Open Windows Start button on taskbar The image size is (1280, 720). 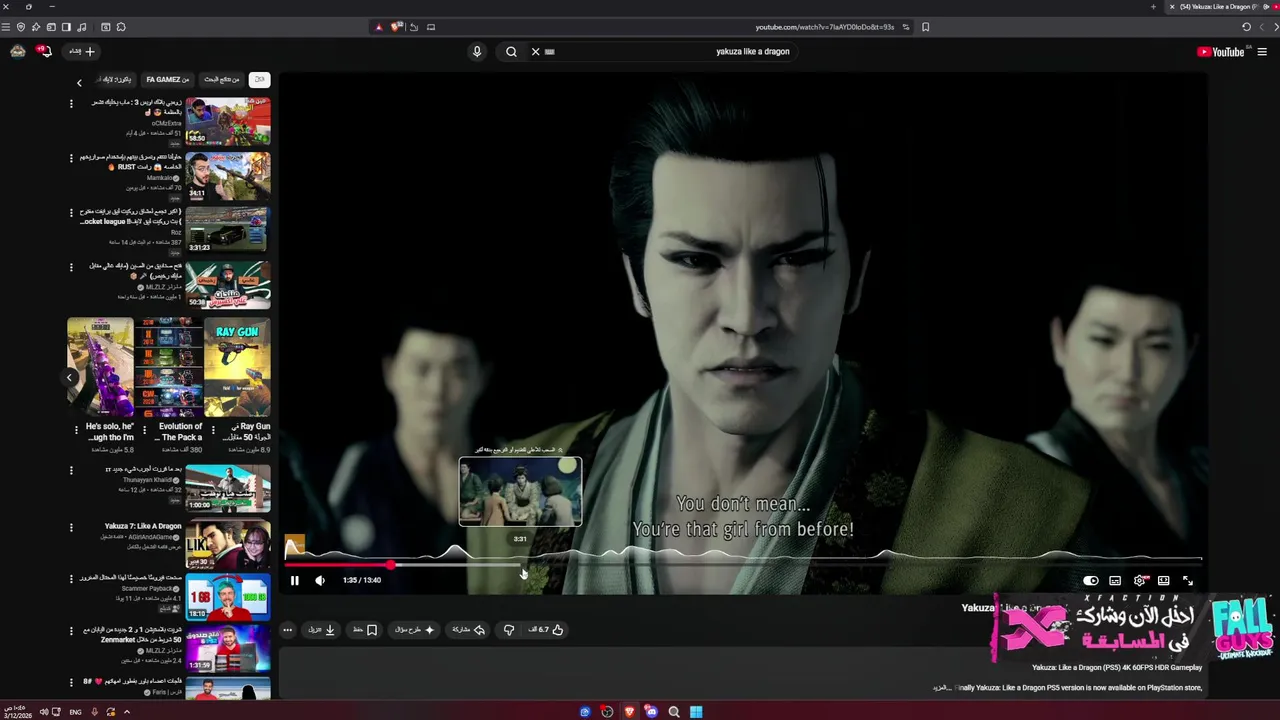696,712
